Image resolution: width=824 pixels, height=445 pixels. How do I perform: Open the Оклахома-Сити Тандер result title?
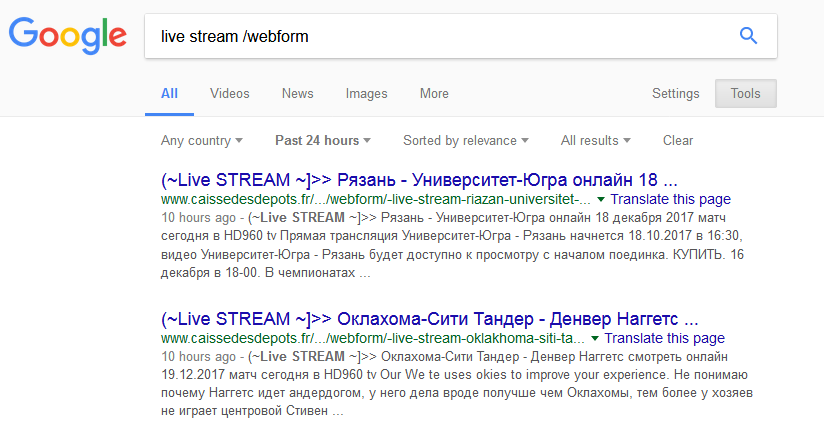tap(429, 319)
